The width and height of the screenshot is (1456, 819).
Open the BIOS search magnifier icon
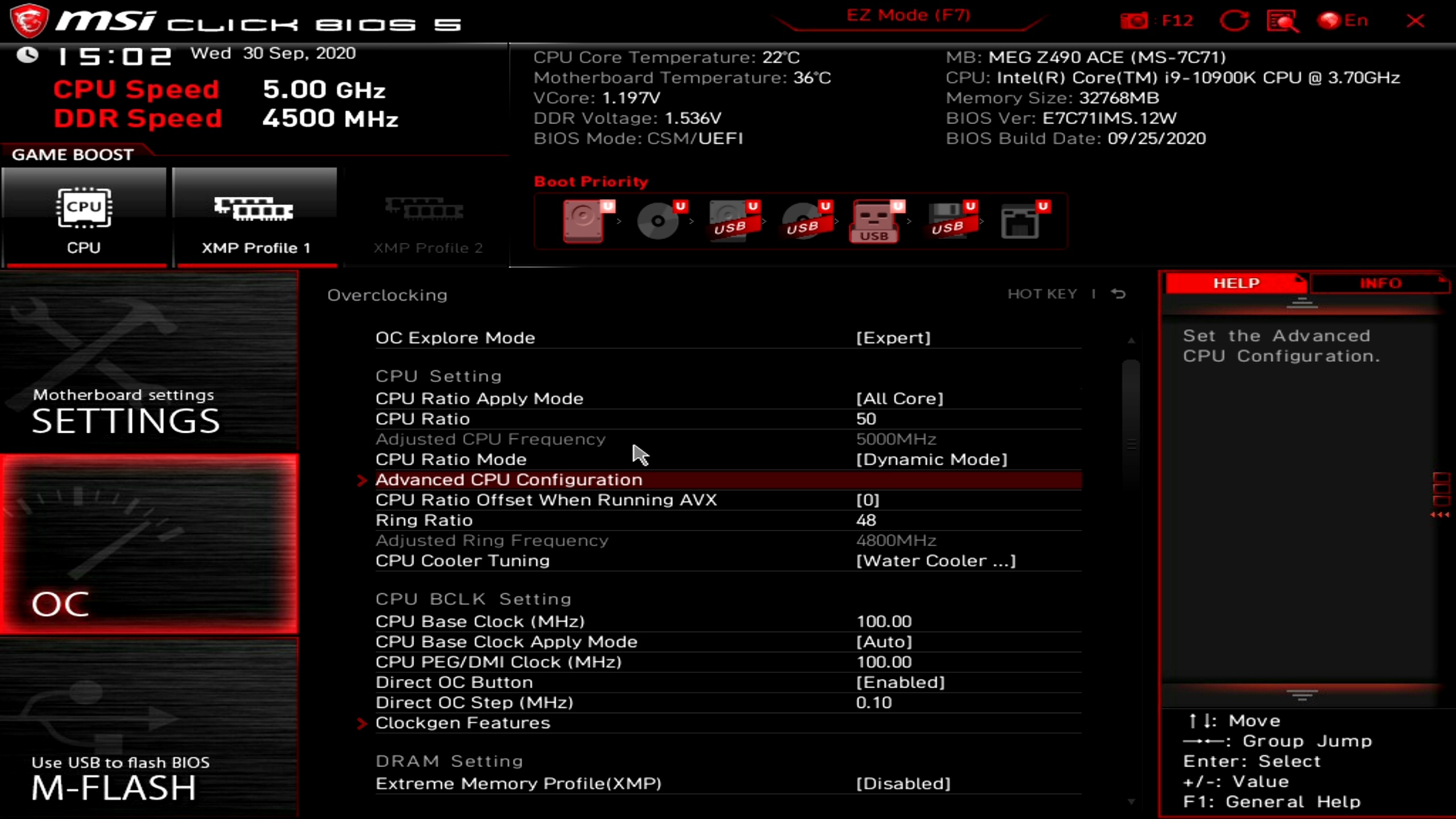click(x=1282, y=22)
